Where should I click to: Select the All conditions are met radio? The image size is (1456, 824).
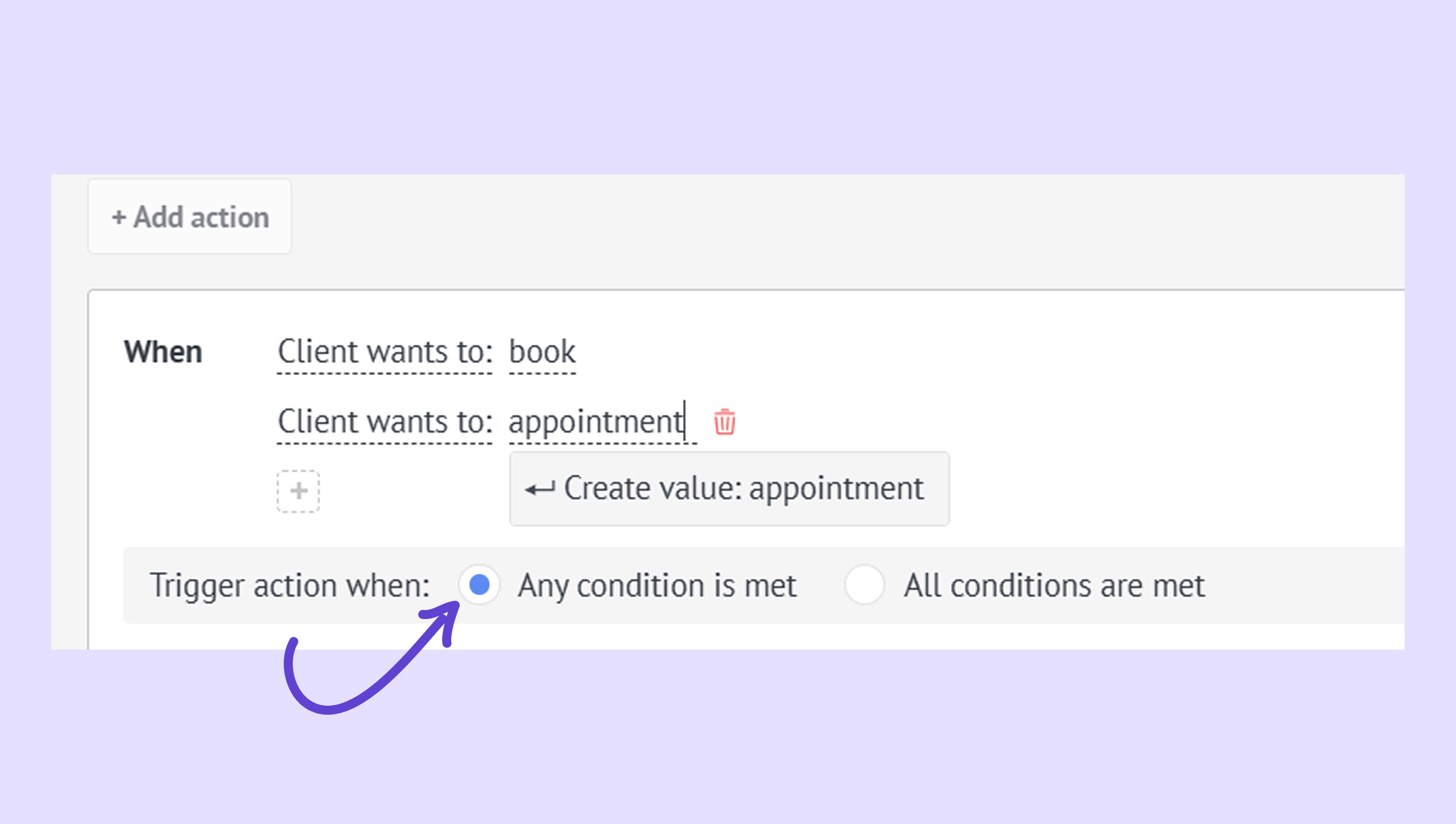(864, 585)
